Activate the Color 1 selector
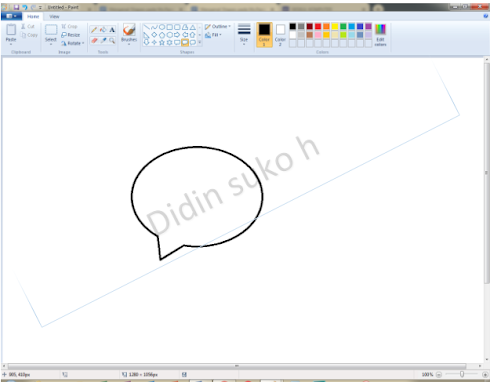The height and width of the screenshot is (382, 490). click(264, 35)
